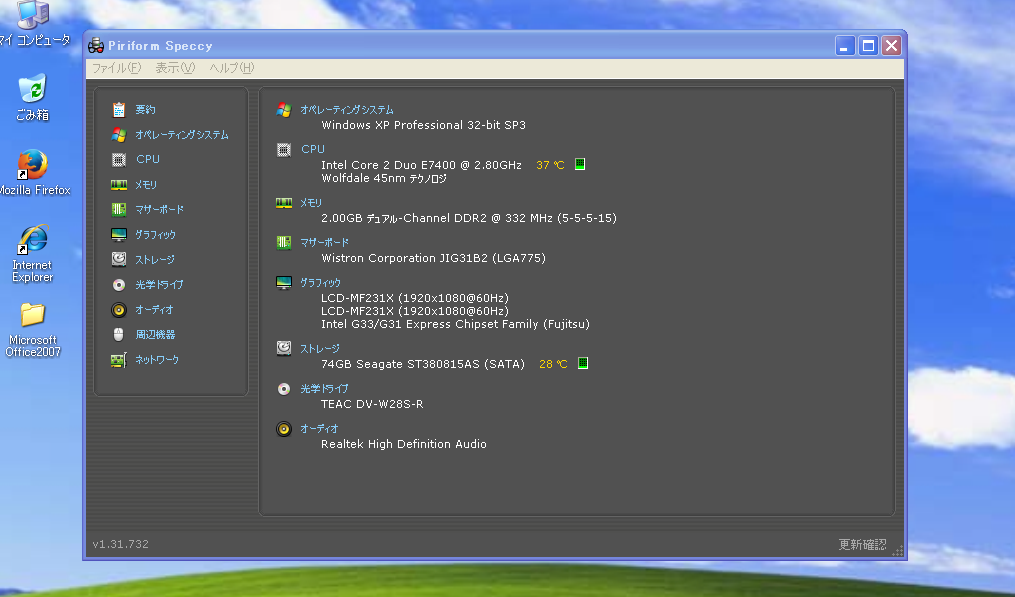Select マザーボード in the sidebar
This screenshot has height=597, width=1015.
(x=159, y=209)
